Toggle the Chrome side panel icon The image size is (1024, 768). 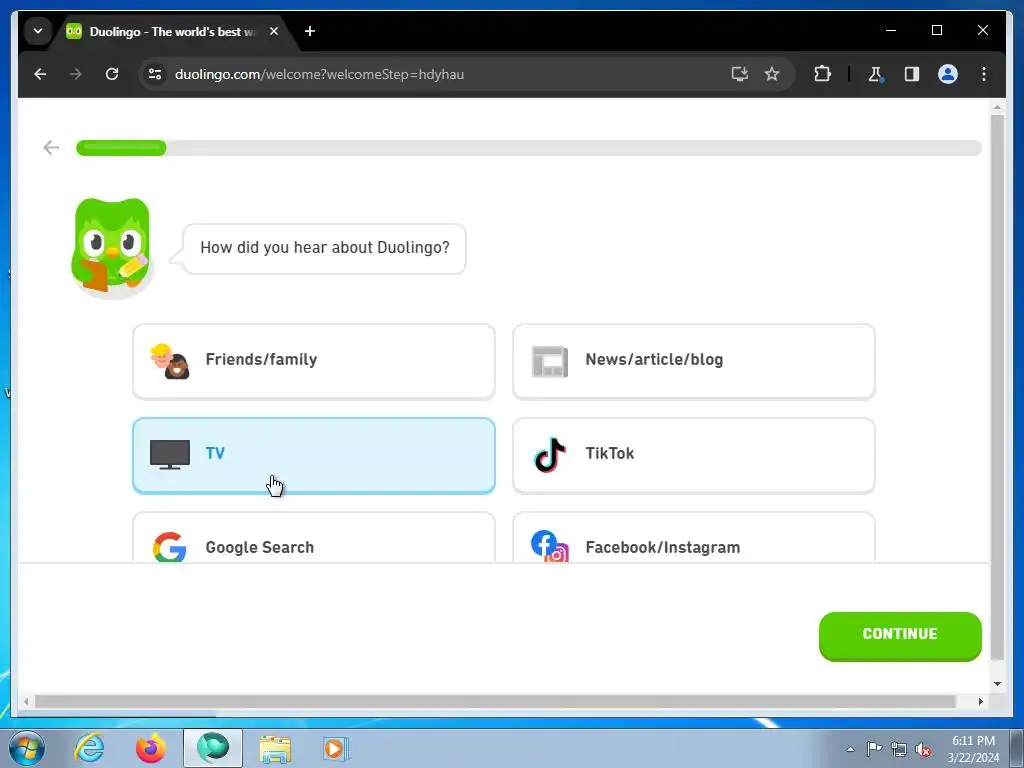pyautogui.click(x=912, y=74)
